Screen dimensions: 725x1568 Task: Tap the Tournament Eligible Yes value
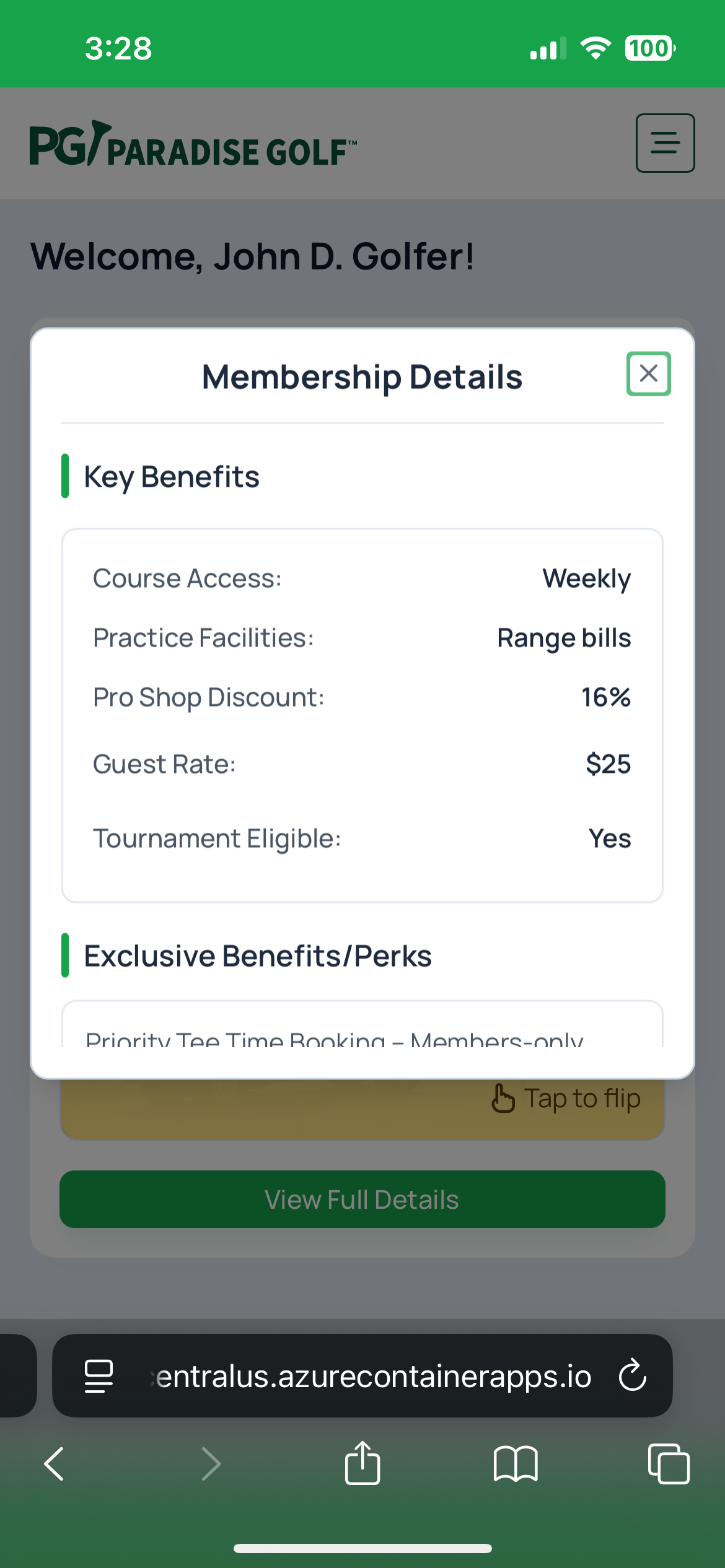point(610,838)
